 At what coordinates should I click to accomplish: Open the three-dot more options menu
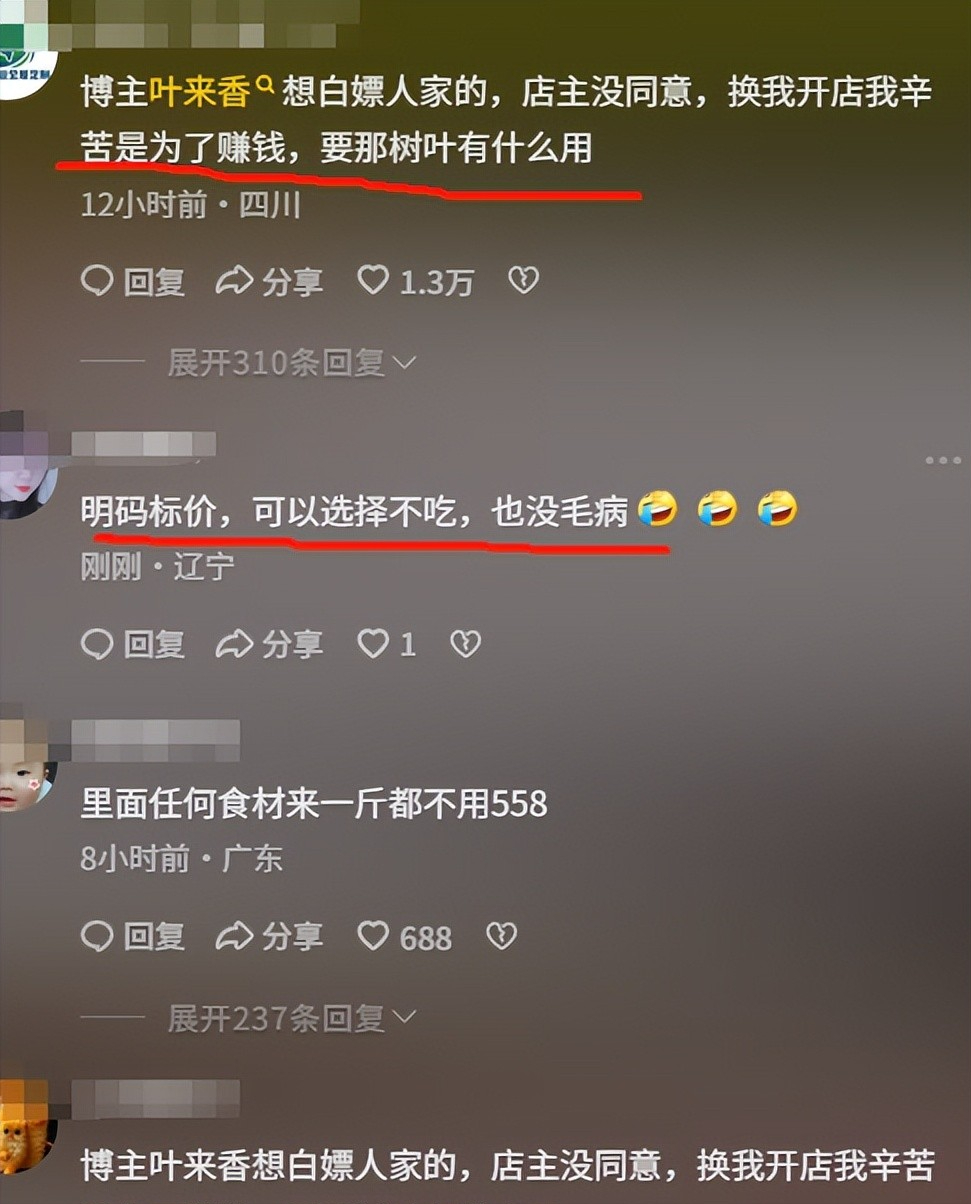pyautogui.click(x=942, y=461)
